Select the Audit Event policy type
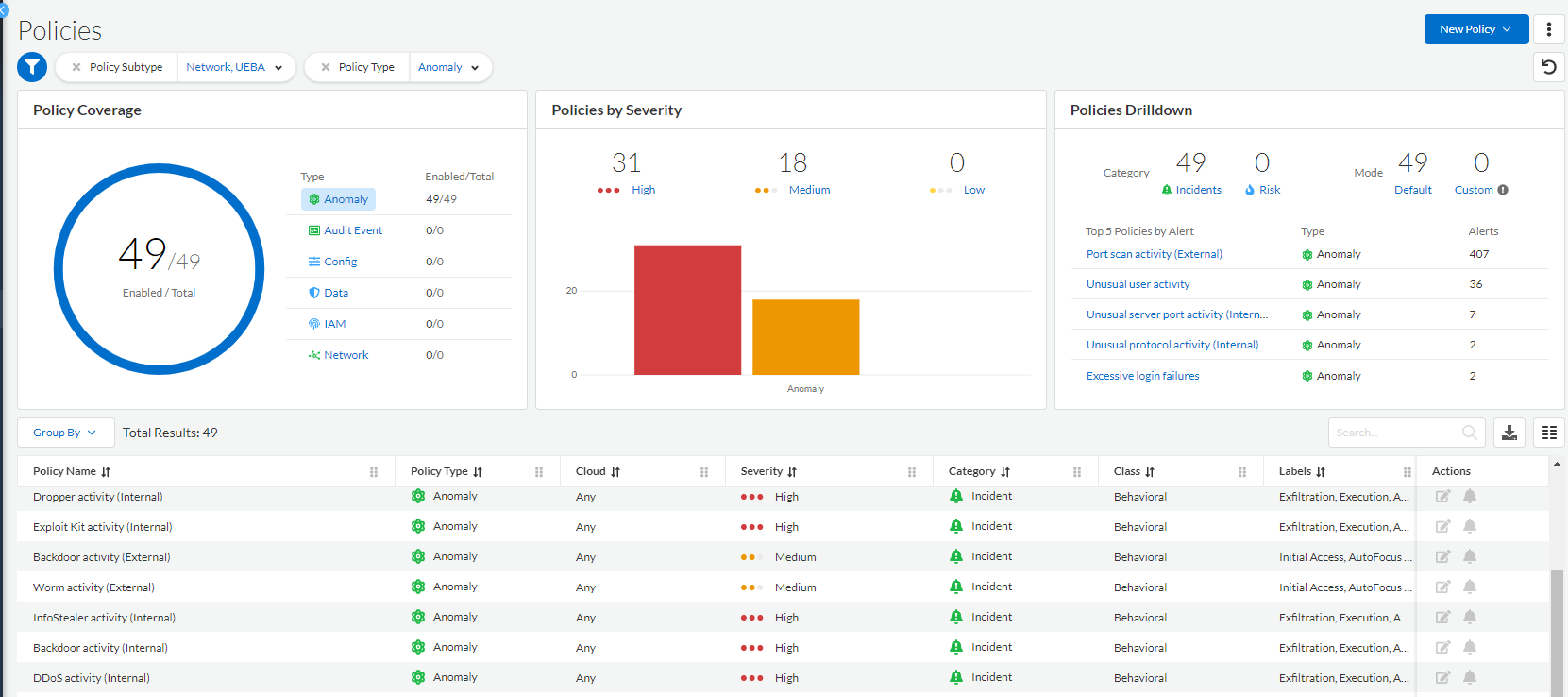Screen dimensions: 1568x697 pos(353,230)
